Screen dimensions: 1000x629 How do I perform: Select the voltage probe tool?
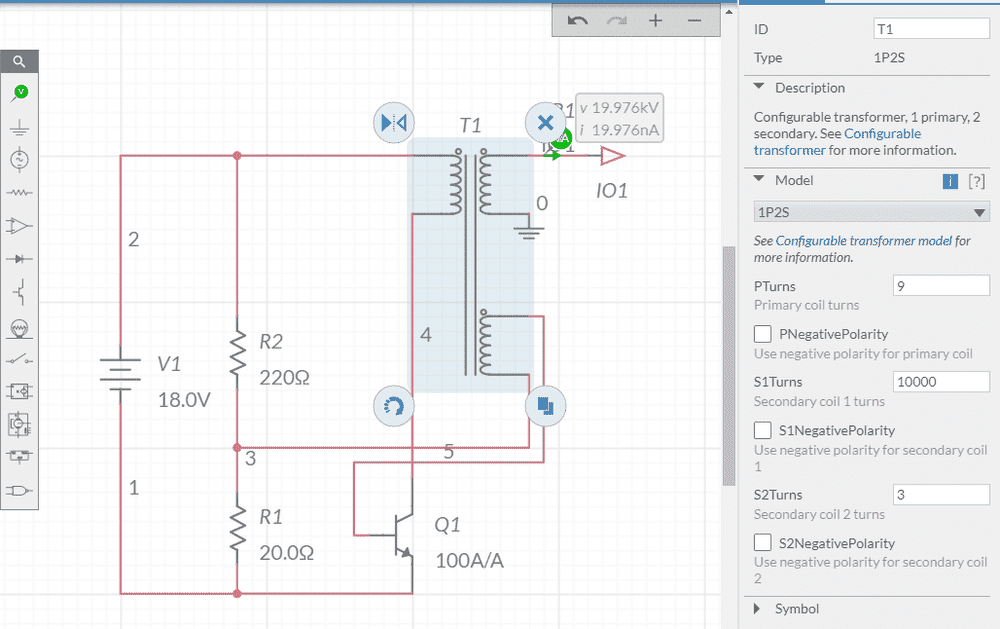[x=19, y=93]
